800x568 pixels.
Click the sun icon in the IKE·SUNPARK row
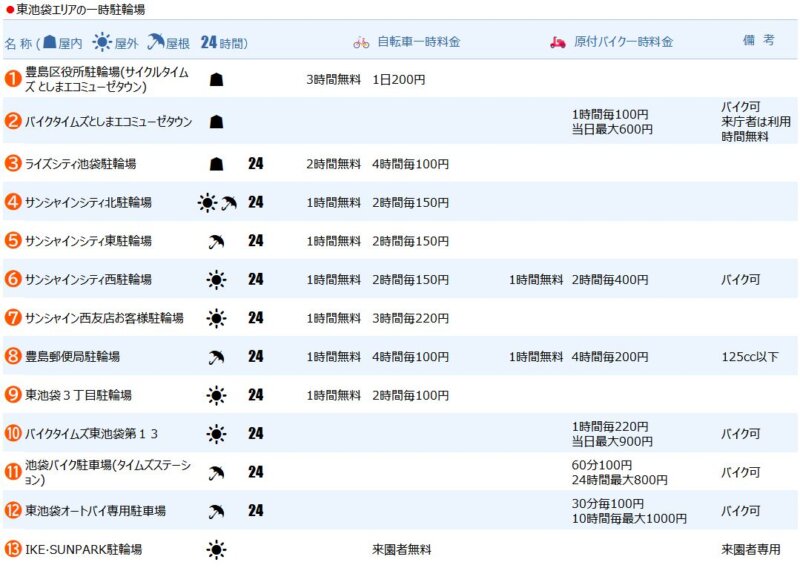click(216, 549)
